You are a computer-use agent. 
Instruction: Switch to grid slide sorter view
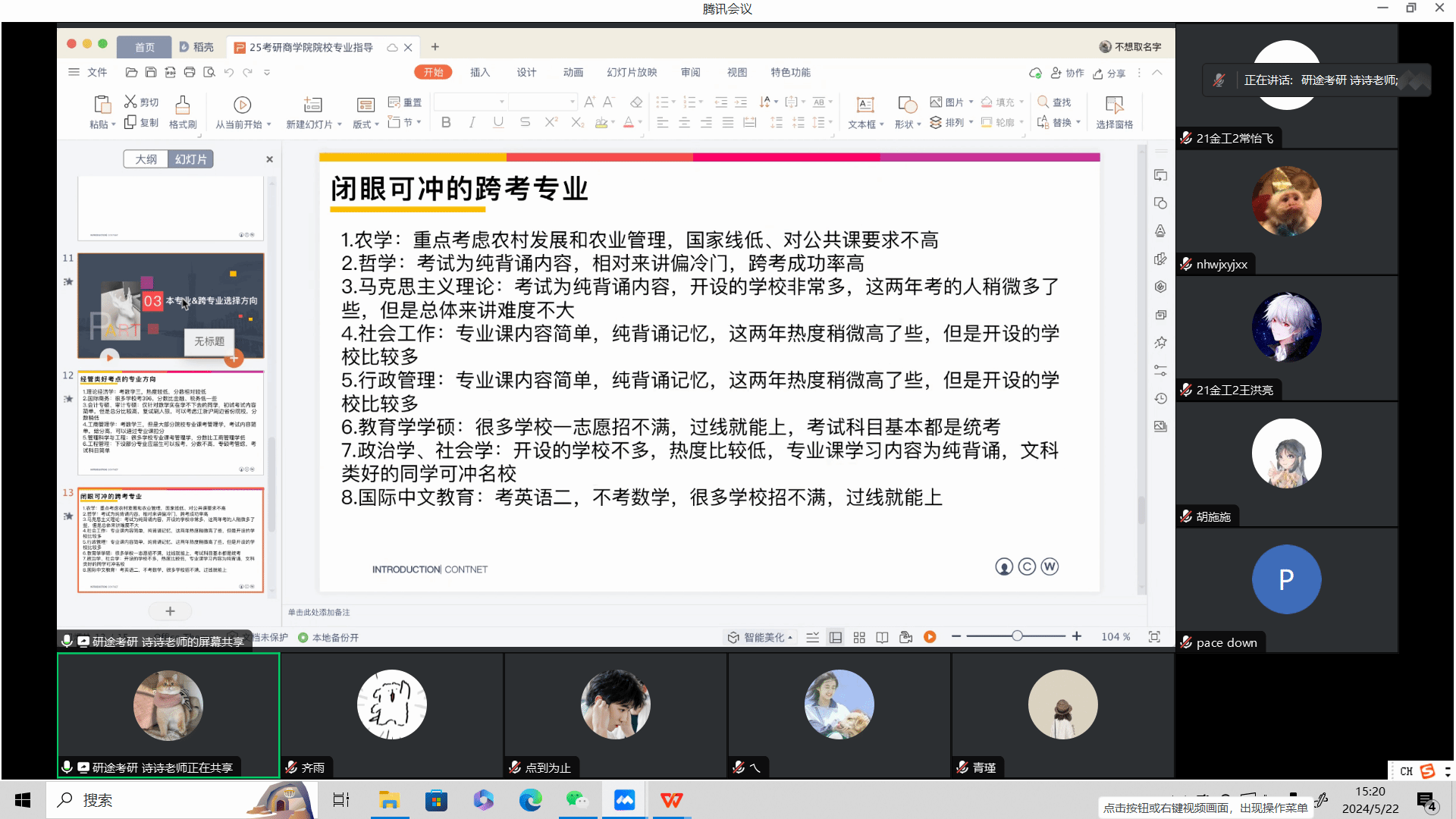pyautogui.click(x=859, y=637)
